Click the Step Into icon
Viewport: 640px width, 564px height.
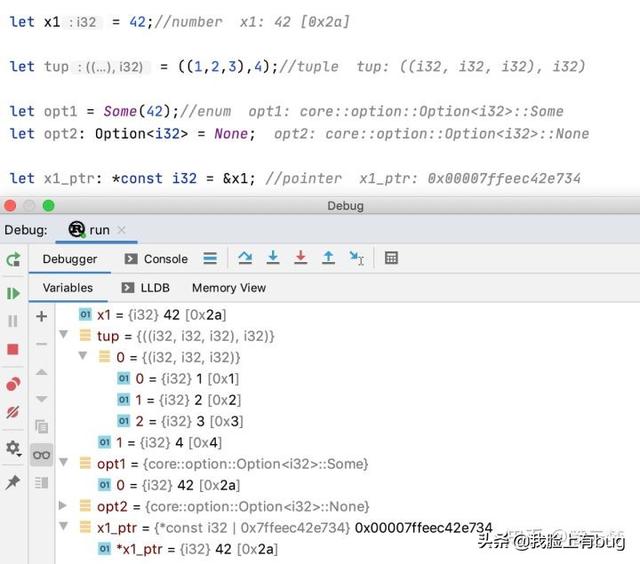click(x=273, y=258)
